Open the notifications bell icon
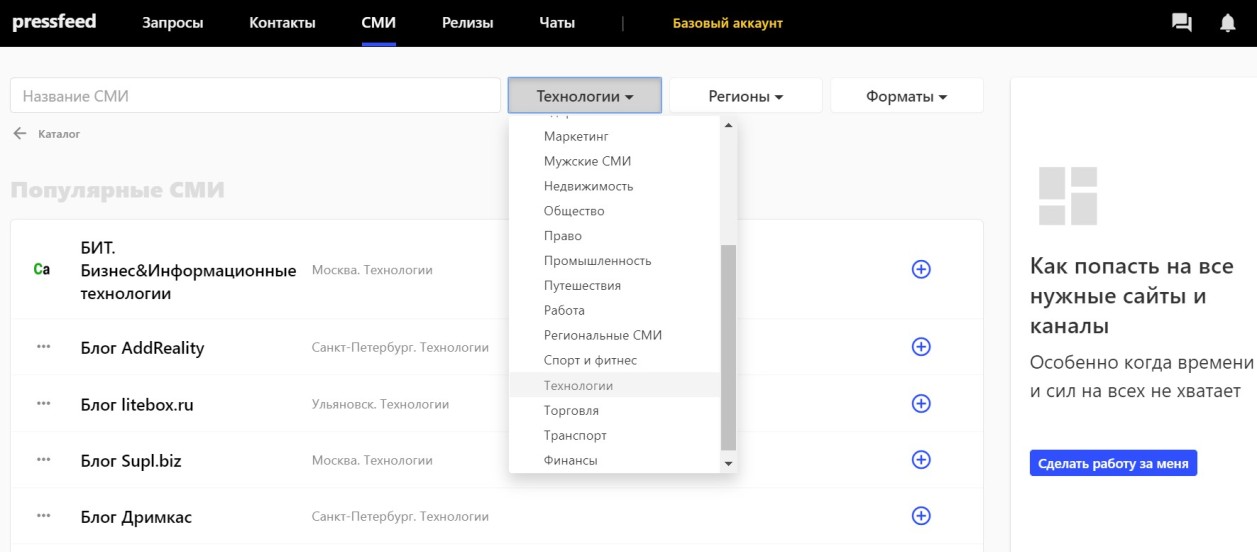The height and width of the screenshot is (552, 1257). (1228, 23)
